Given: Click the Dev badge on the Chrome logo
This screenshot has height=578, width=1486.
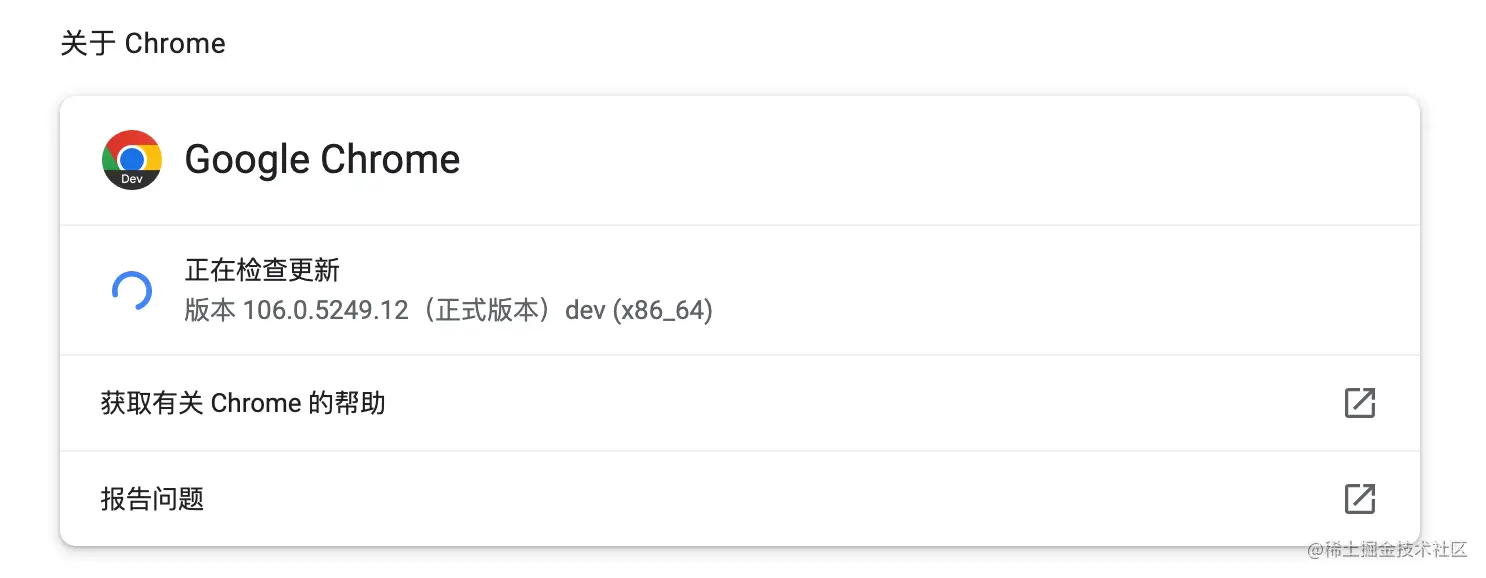Looking at the screenshot, I should (132, 179).
